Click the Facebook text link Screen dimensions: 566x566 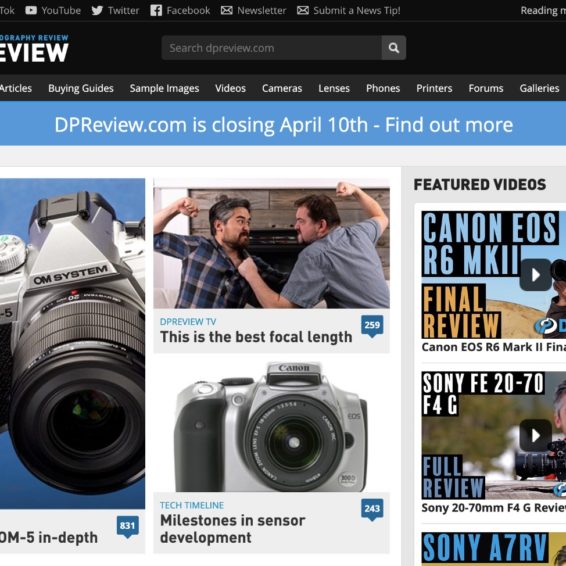(x=188, y=10)
